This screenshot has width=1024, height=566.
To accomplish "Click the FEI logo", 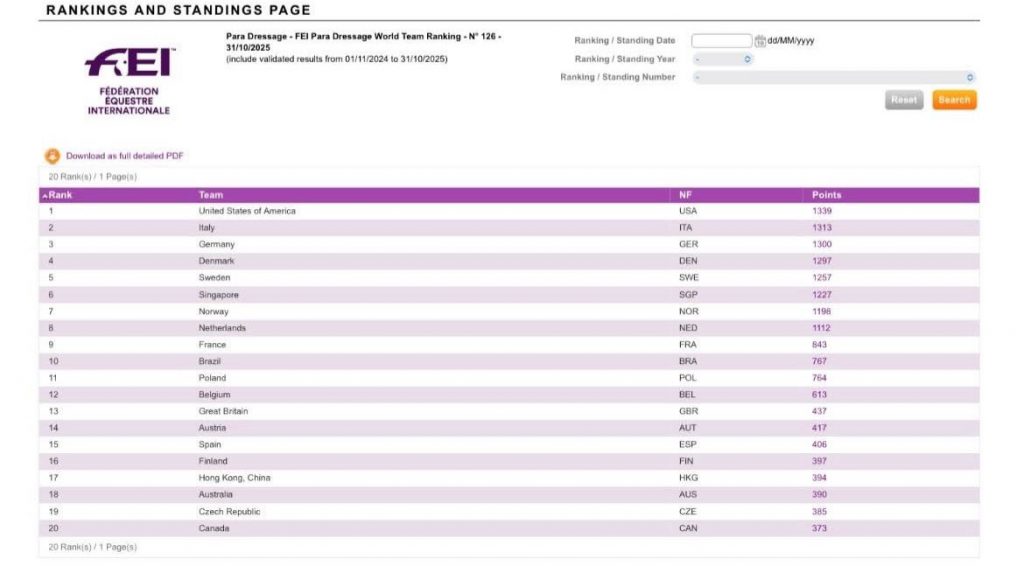I will pos(129,82).
